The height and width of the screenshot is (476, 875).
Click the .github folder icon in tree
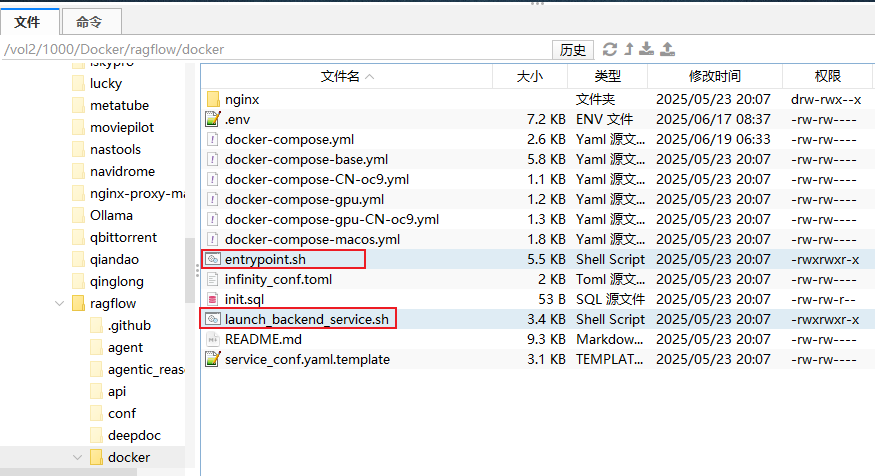(x=96, y=325)
